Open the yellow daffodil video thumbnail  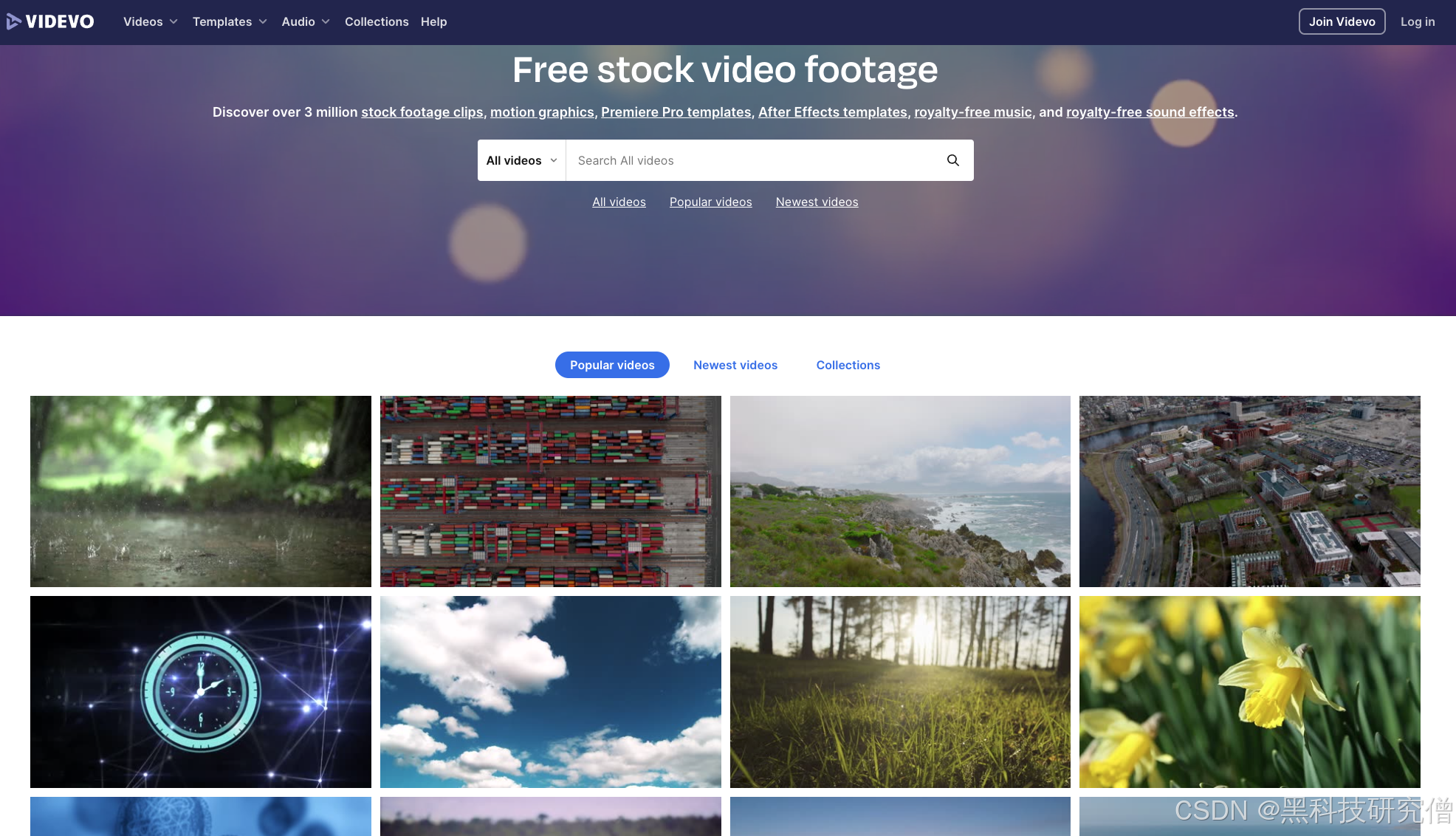click(1249, 692)
